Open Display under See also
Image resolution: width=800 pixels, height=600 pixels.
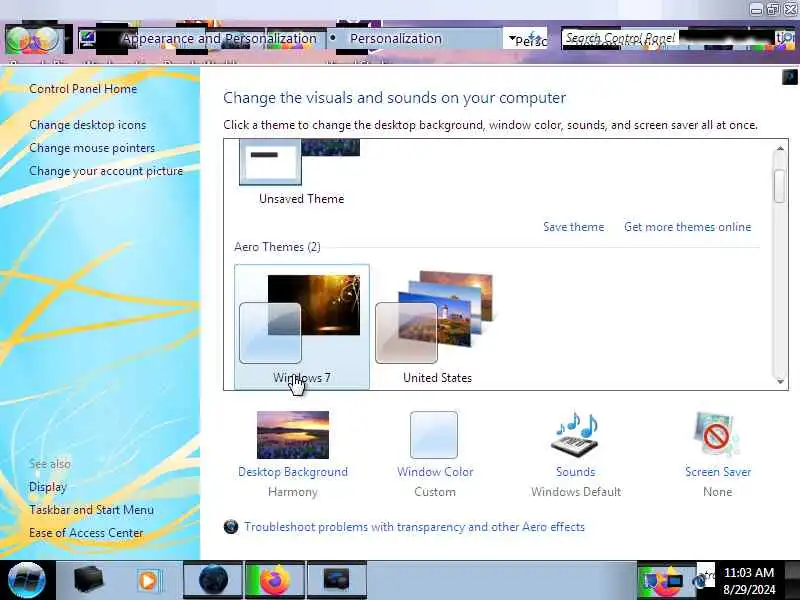point(47,487)
